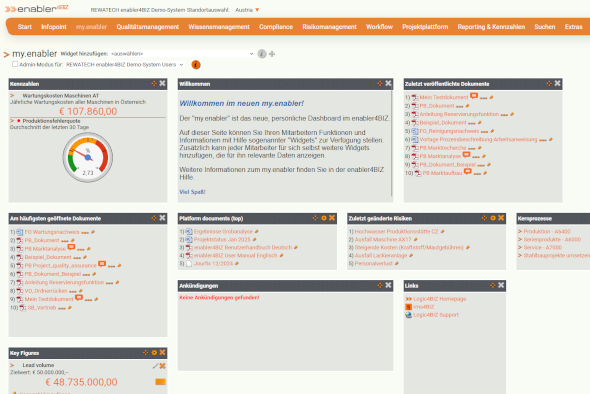This screenshot has height=394, width=590.
Task: Open settings gear of Zuletzt geänderte Risiken widget
Action: coord(493,218)
